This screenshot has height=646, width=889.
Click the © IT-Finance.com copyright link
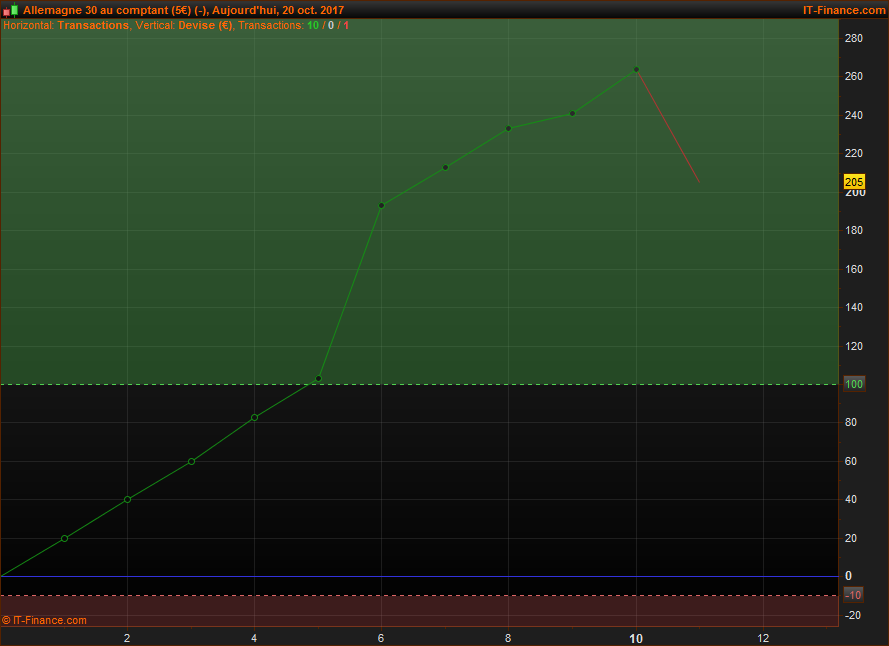[45, 620]
